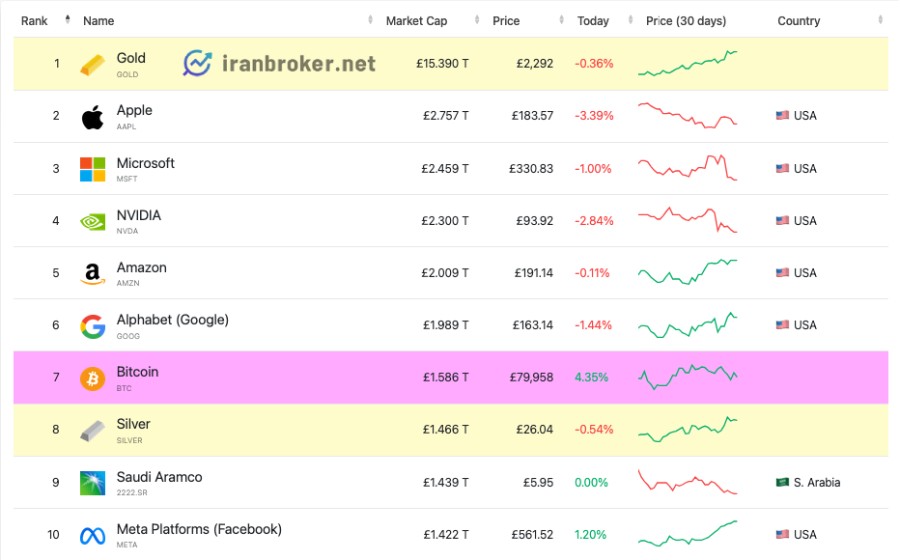
Task: Sort table by Price column arrows
Action: coord(561,20)
